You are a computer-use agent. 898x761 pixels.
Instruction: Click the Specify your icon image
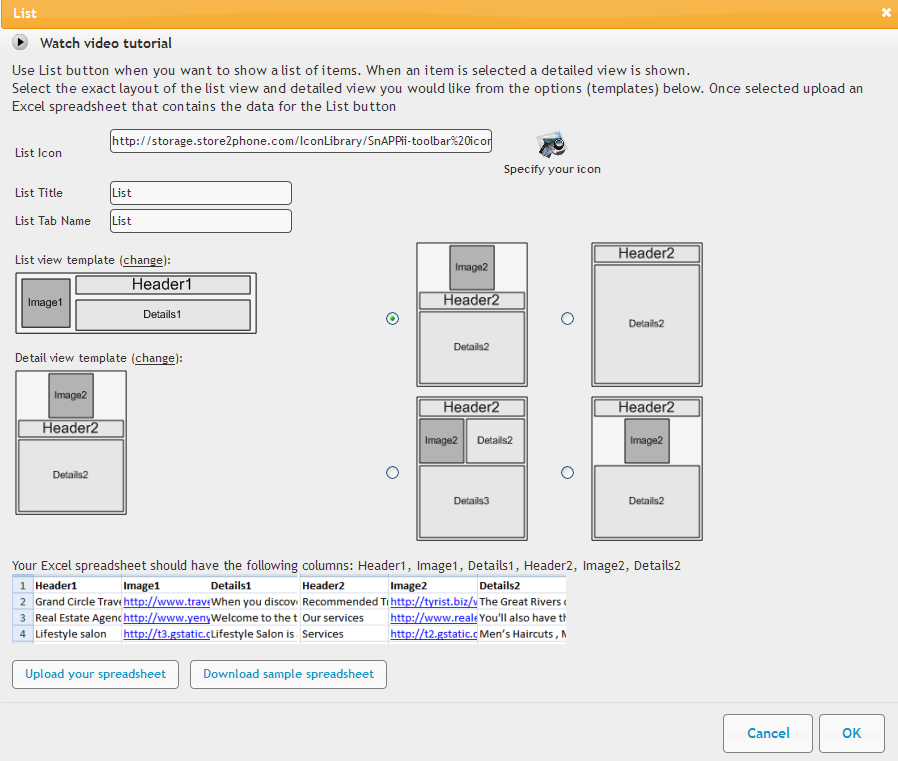pos(552,146)
